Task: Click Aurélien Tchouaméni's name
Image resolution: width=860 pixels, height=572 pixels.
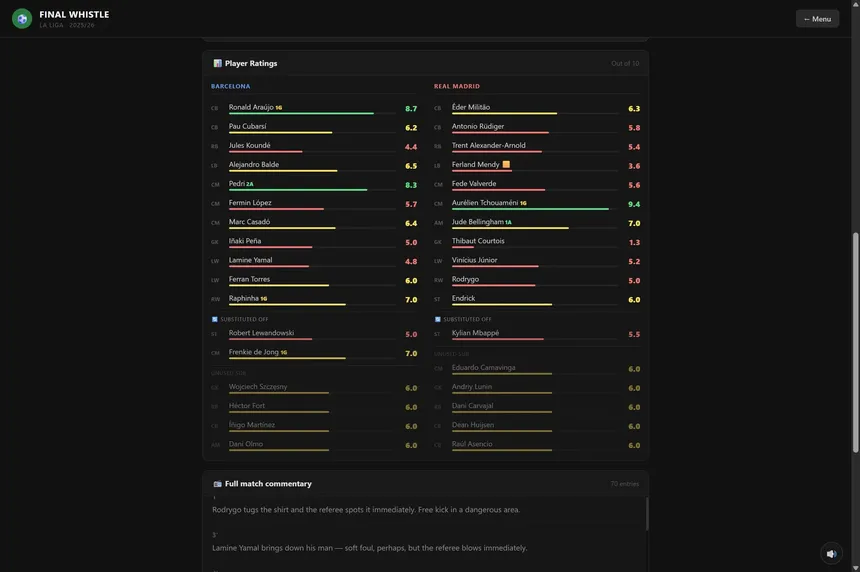Action: 485,202
